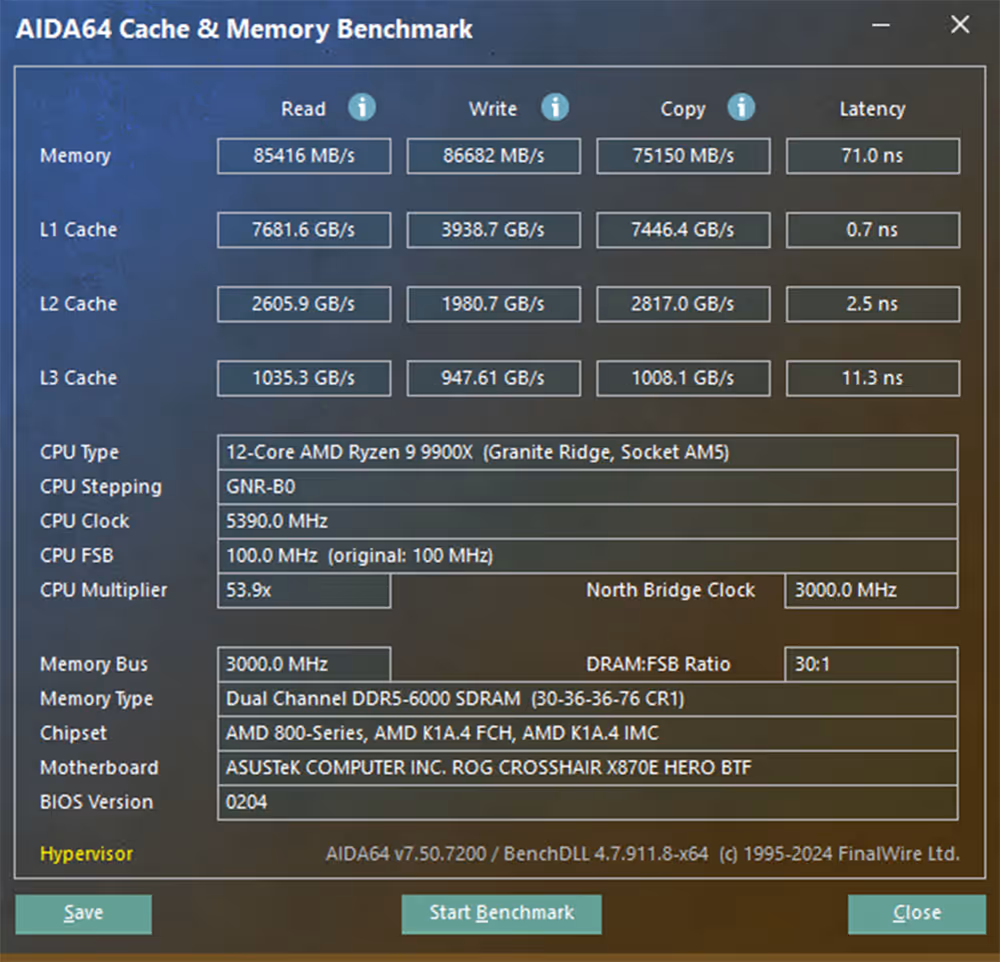
Task: Open the Read benchmark info tooltip icon
Action: [x=362, y=108]
